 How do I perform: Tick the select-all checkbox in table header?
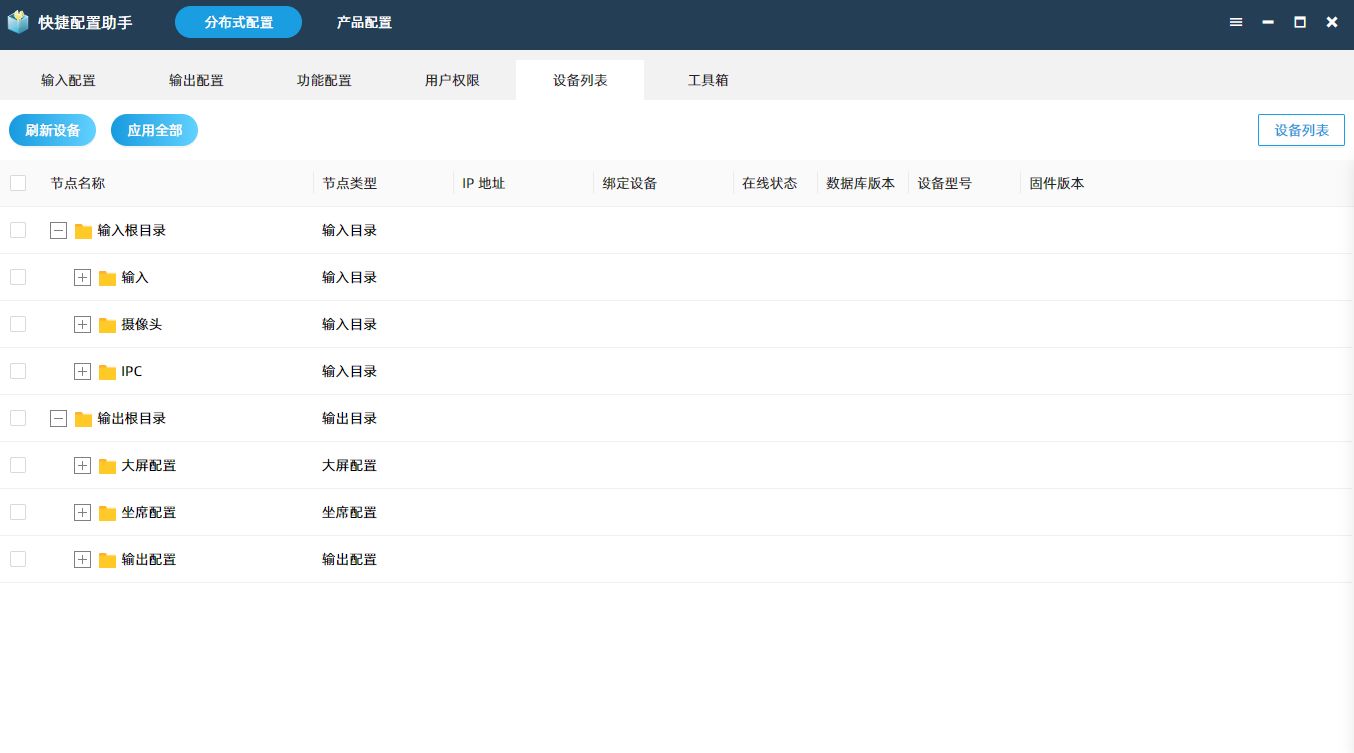pos(18,183)
